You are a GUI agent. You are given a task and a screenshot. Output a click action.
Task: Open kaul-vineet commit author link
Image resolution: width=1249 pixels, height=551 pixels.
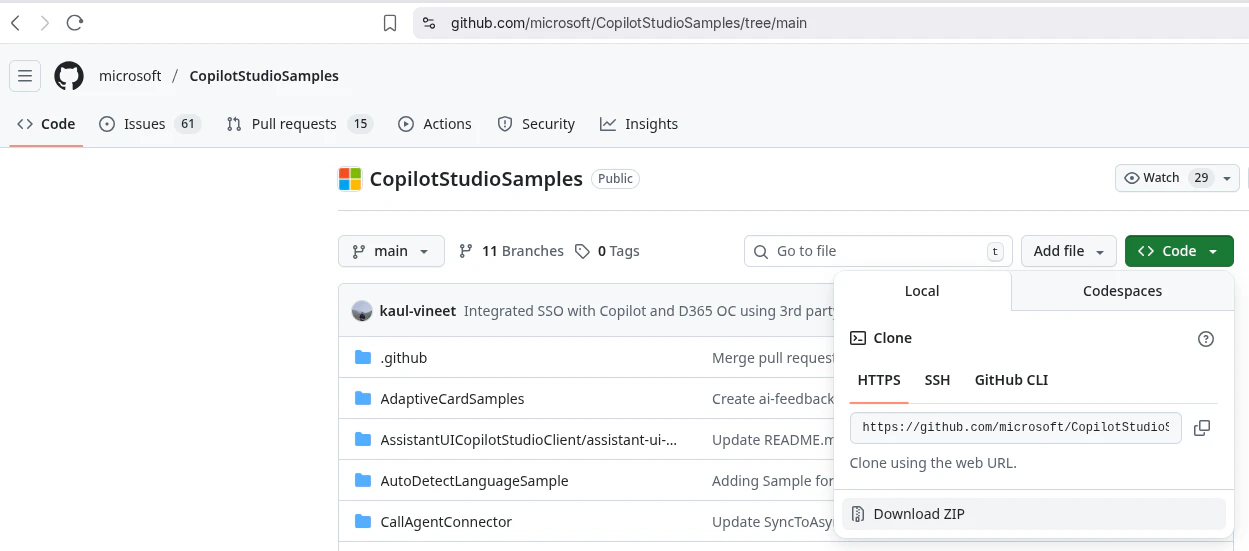pos(418,311)
